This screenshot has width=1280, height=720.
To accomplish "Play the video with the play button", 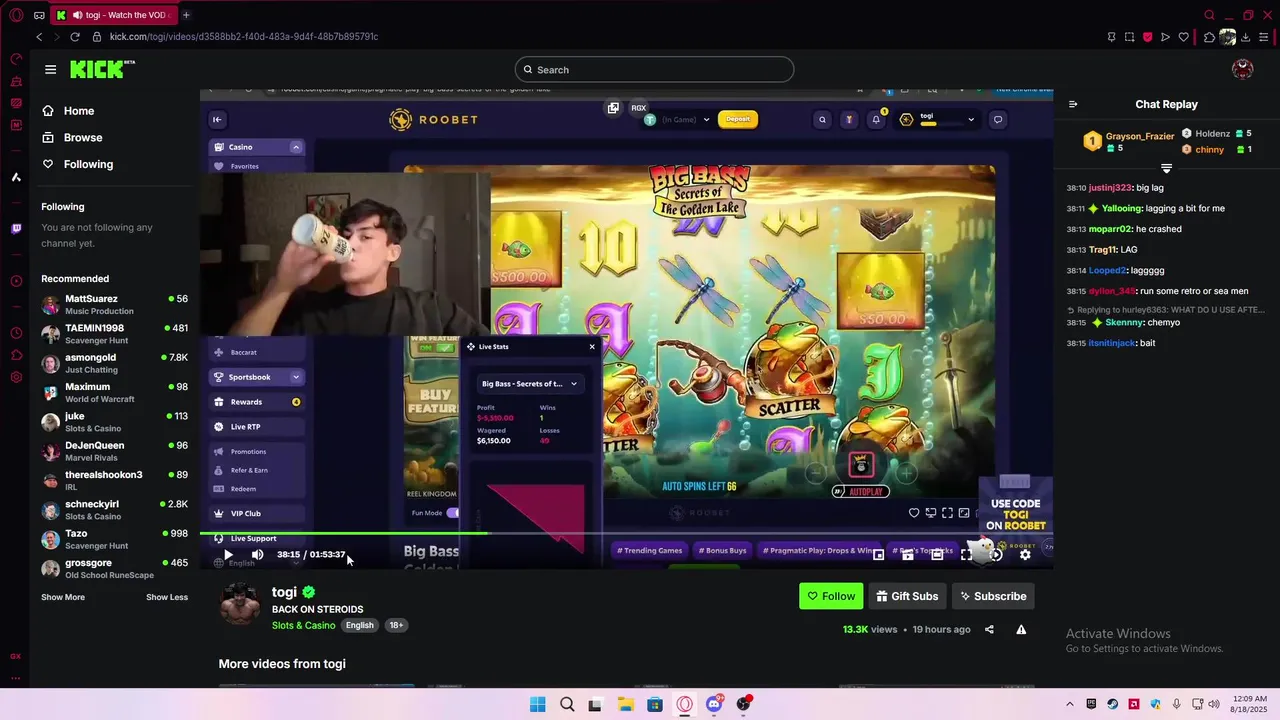I will 228,554.
